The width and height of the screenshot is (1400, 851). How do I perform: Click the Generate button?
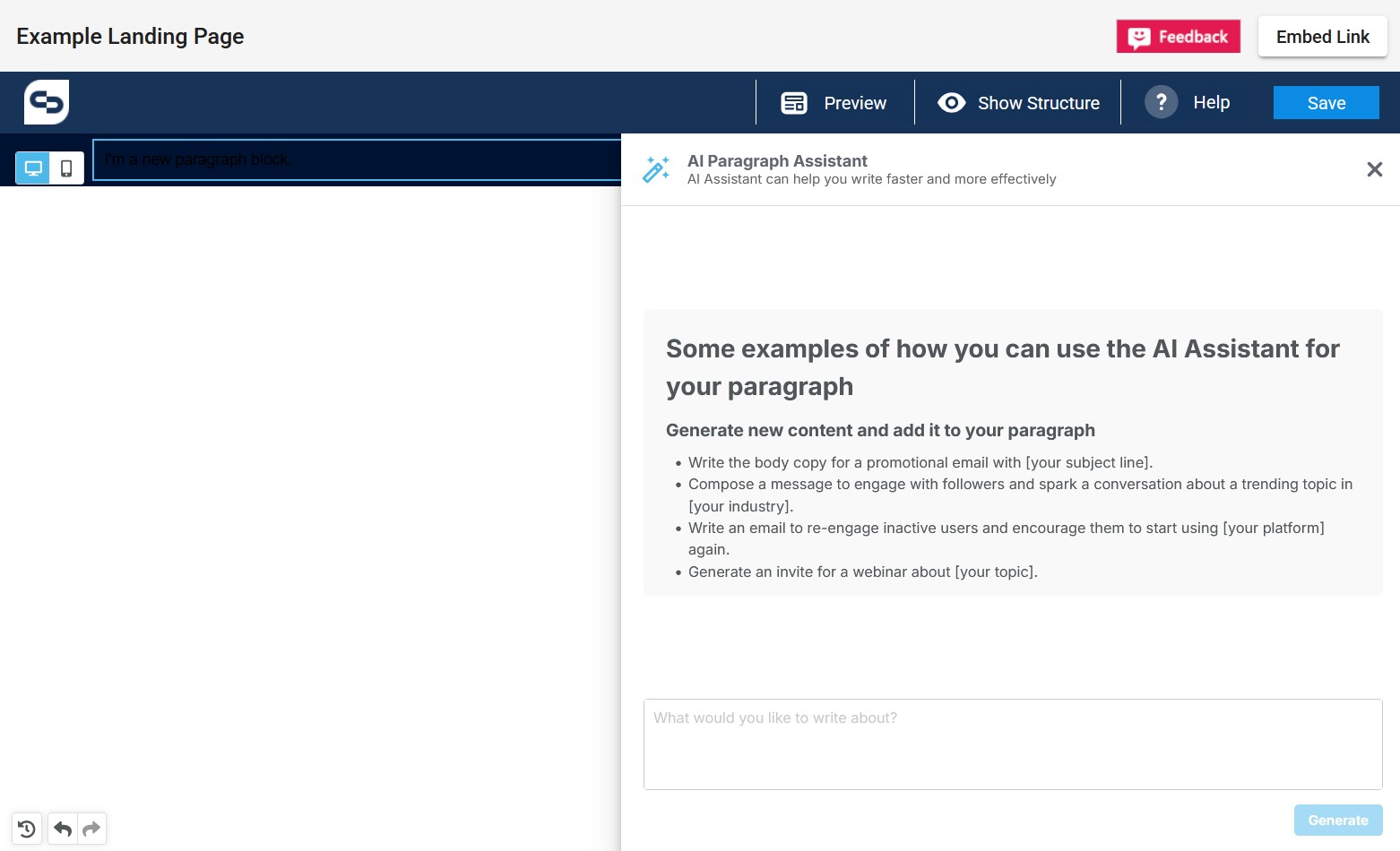1337,820
